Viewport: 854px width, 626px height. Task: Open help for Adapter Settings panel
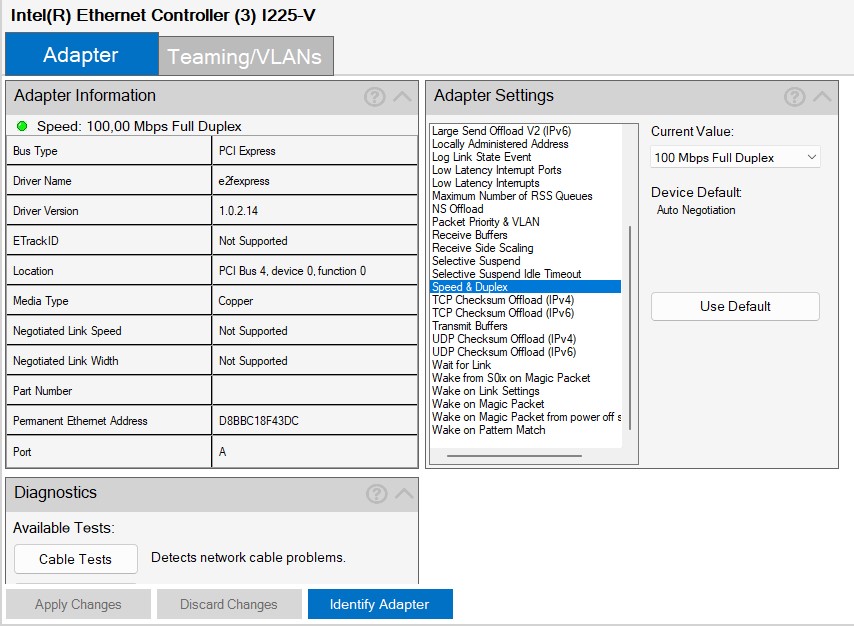794,97
